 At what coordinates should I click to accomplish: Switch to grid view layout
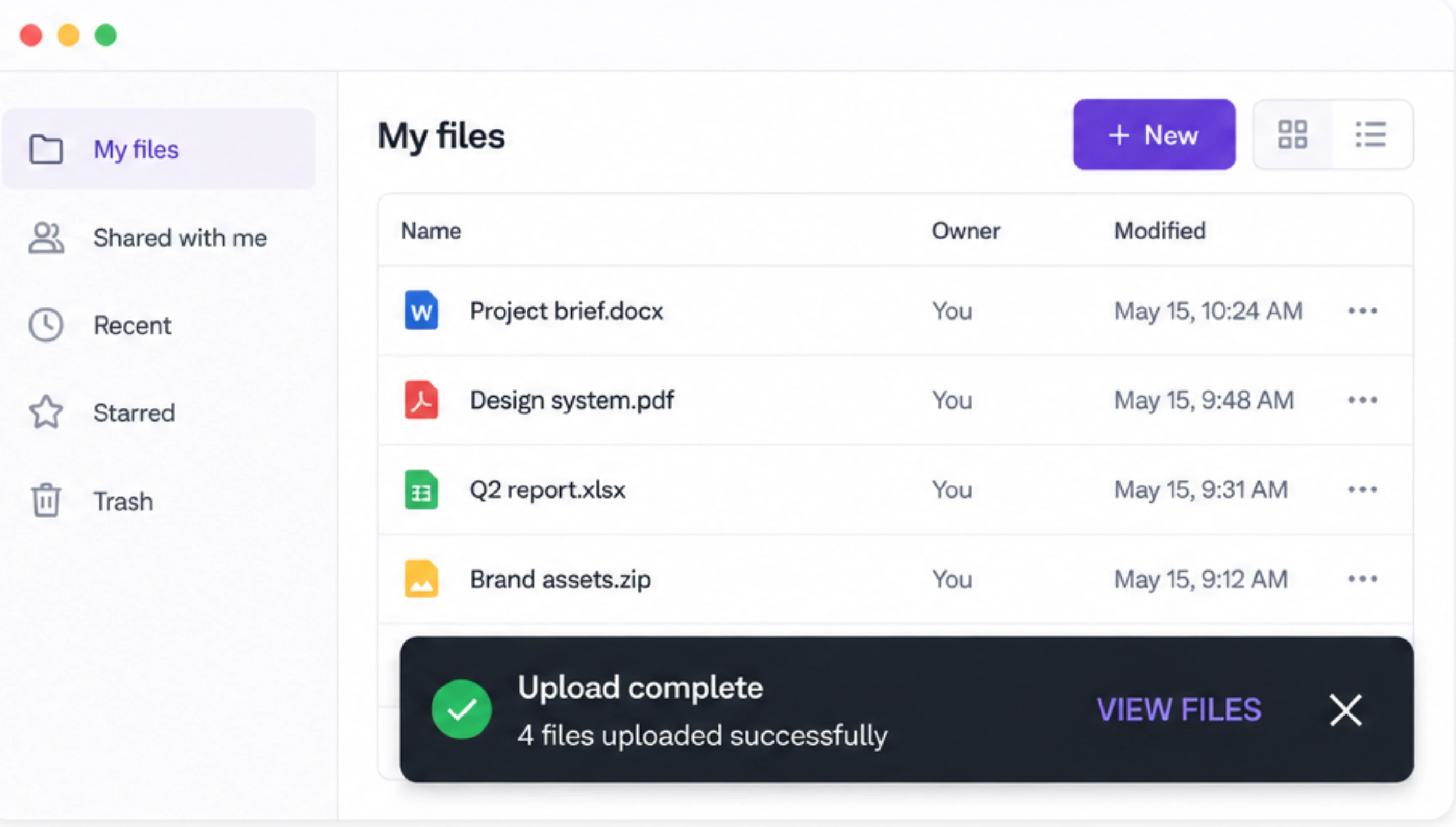point(1292,134)
